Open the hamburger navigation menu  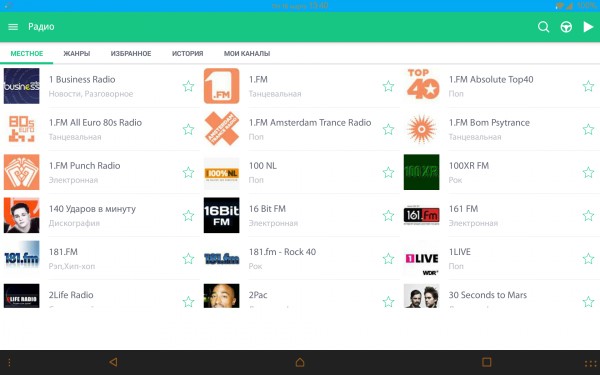(13, 27)
